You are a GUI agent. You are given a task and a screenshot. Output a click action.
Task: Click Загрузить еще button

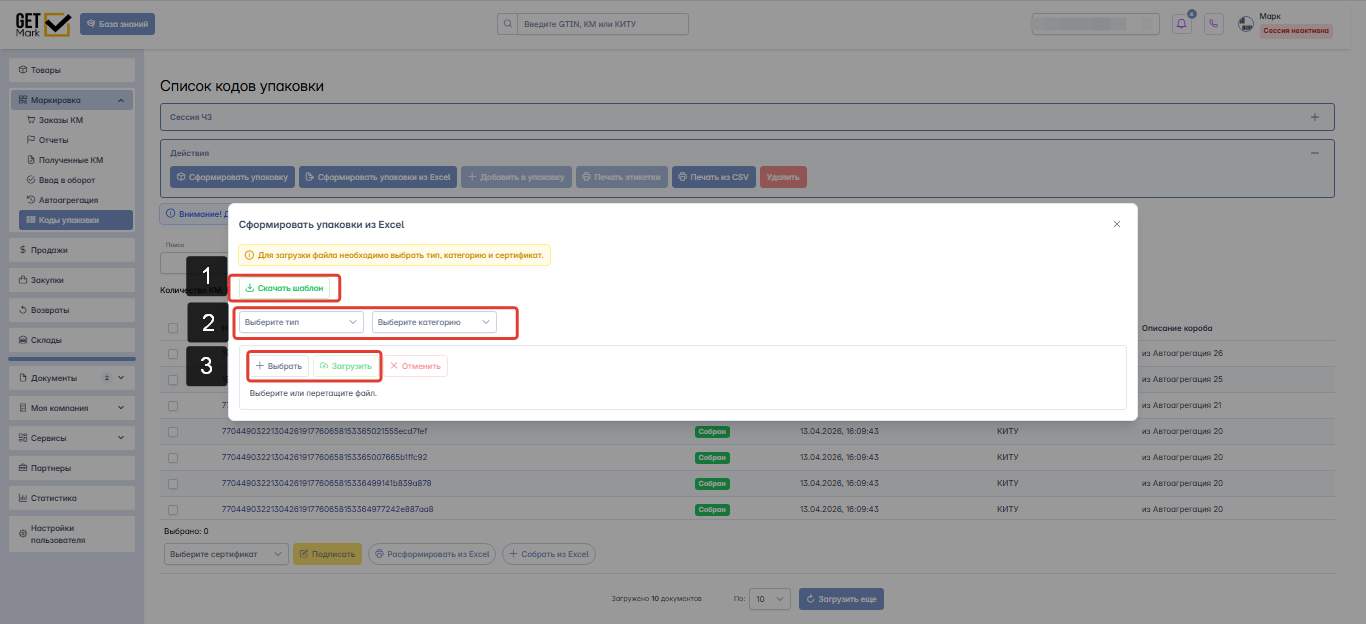coord(841,599)
